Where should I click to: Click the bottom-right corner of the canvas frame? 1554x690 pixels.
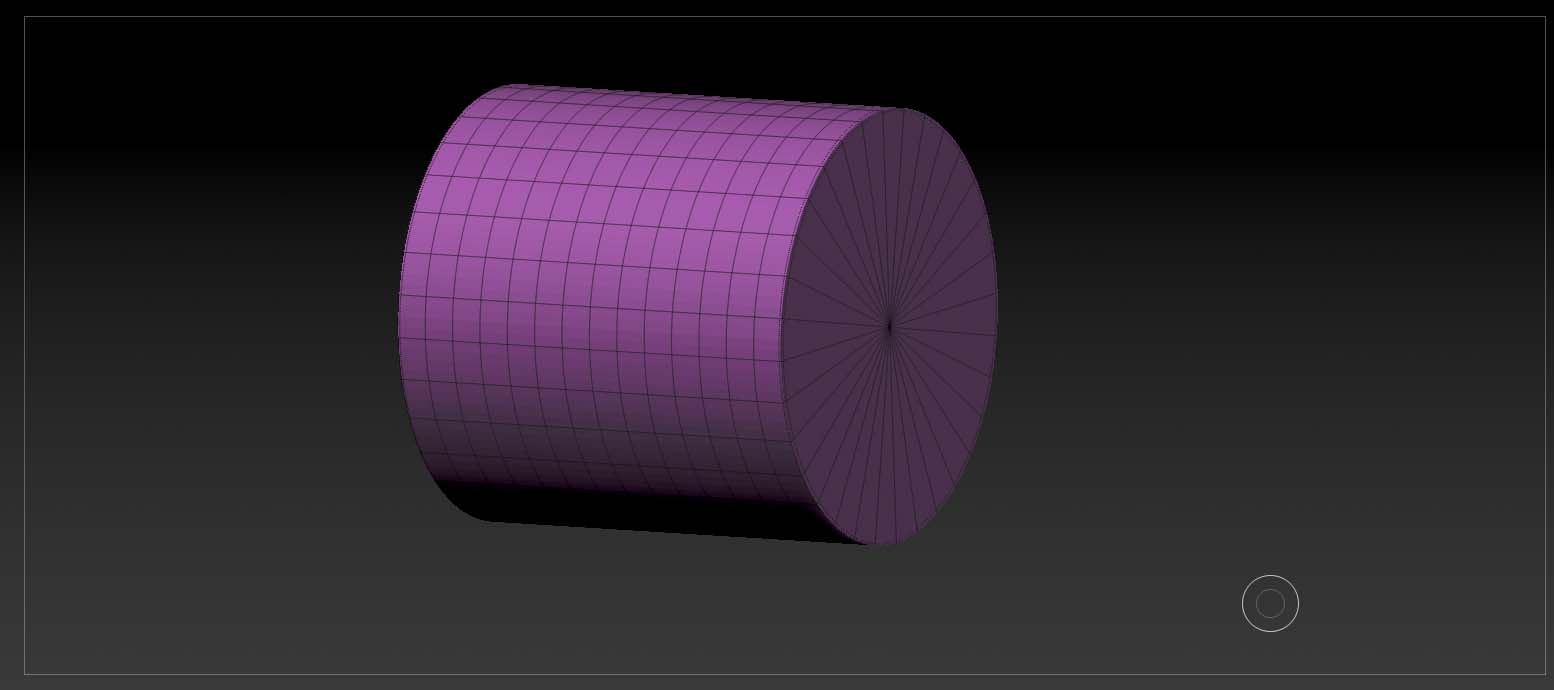pyautogui.click(x=1545, y=674)
